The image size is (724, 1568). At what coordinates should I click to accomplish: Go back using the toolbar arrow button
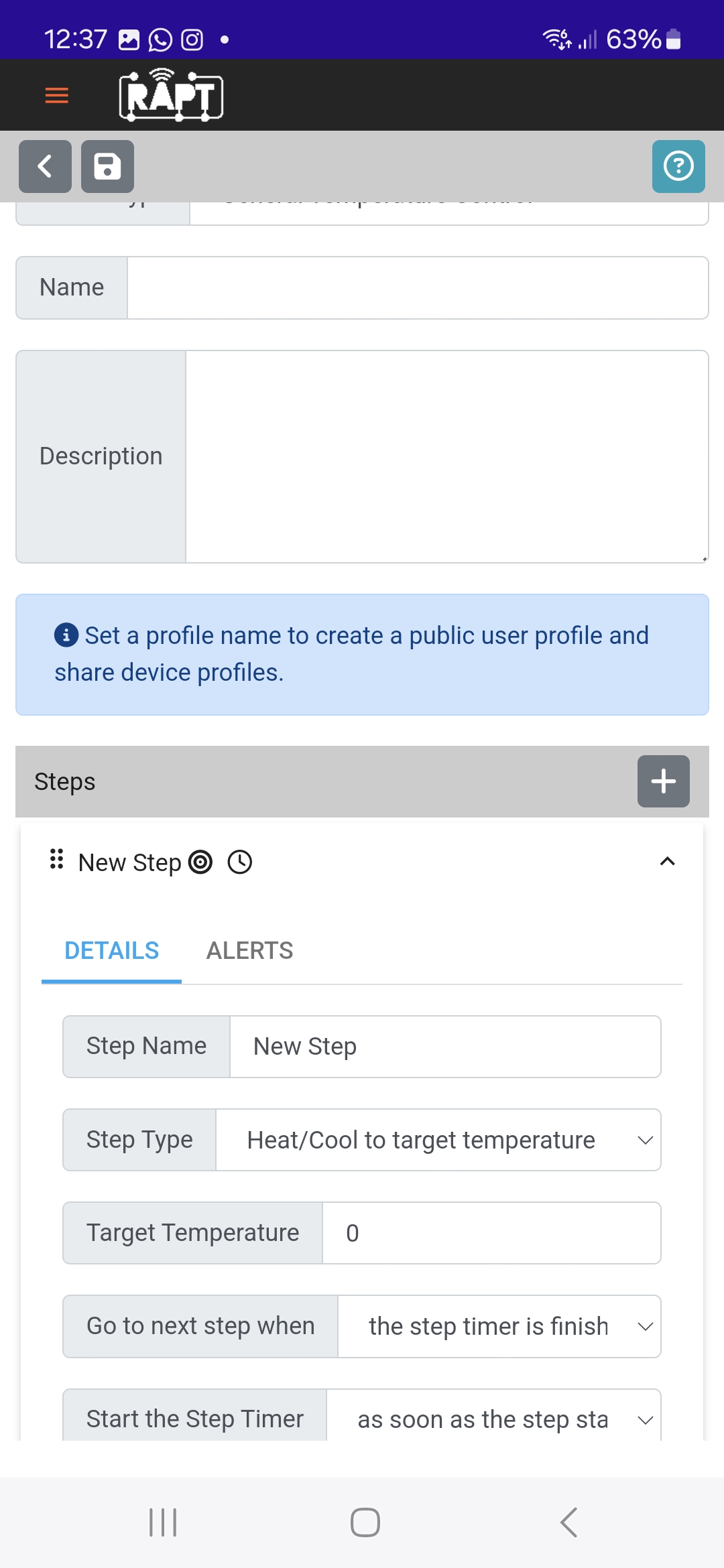(45, 166)
